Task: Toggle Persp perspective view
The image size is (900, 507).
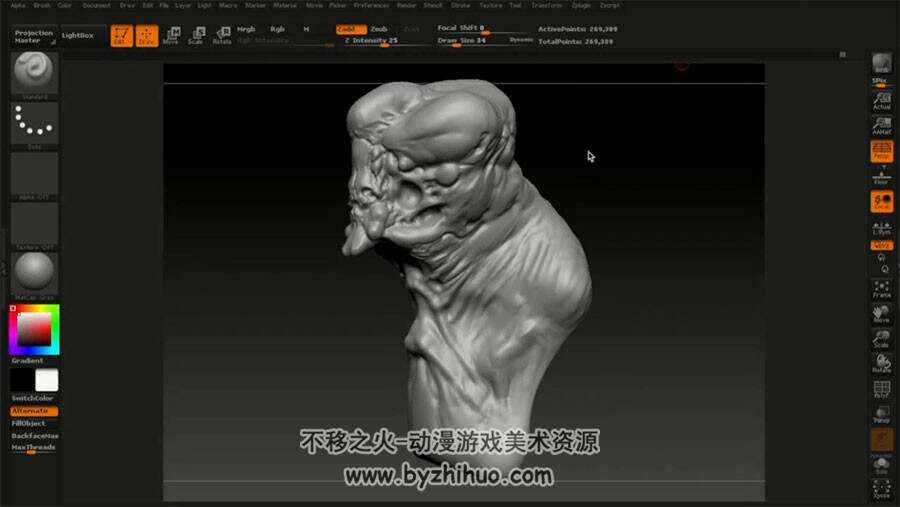Action: (882, 152)
